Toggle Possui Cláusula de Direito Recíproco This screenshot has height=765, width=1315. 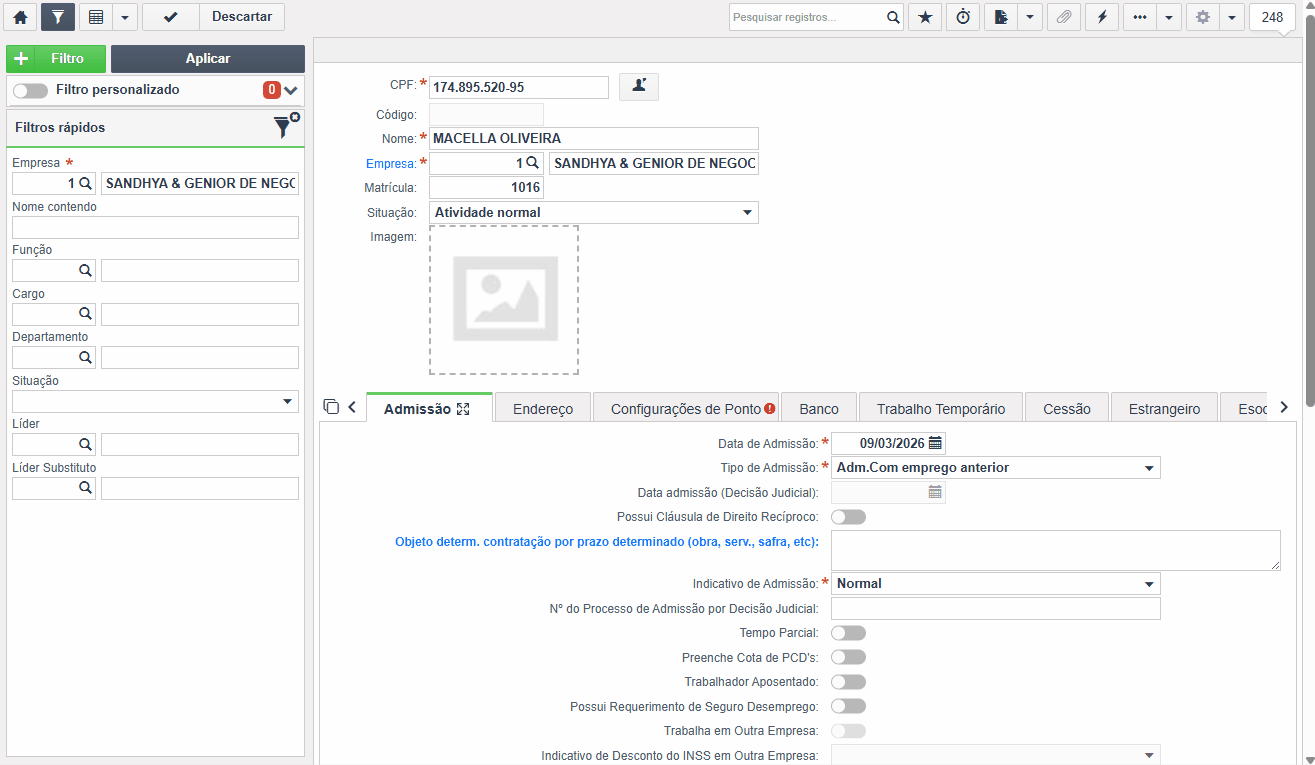(848, 517)
